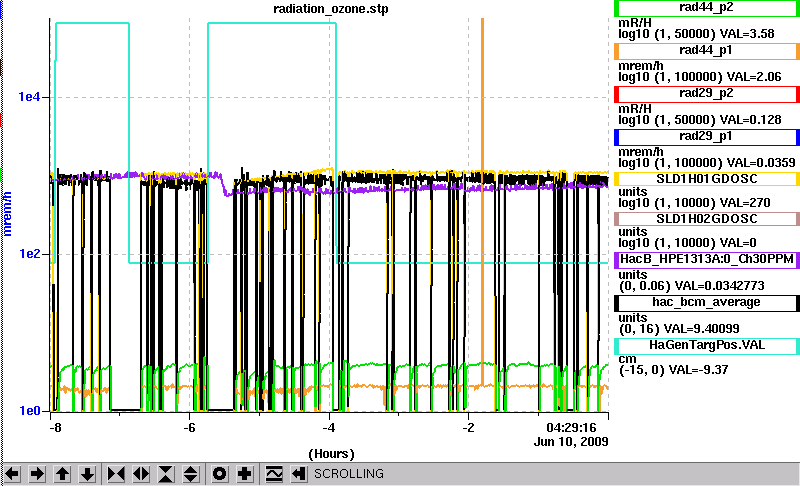Image resolution: width=800 pixels, height=486 pixels.
Task: Select the rad44_p1 curve legend
Action: click(706, 50)
